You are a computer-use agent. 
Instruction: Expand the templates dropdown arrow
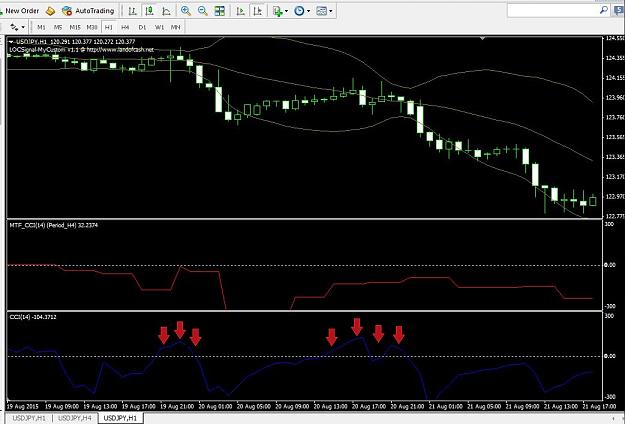[x=331, y=11]
